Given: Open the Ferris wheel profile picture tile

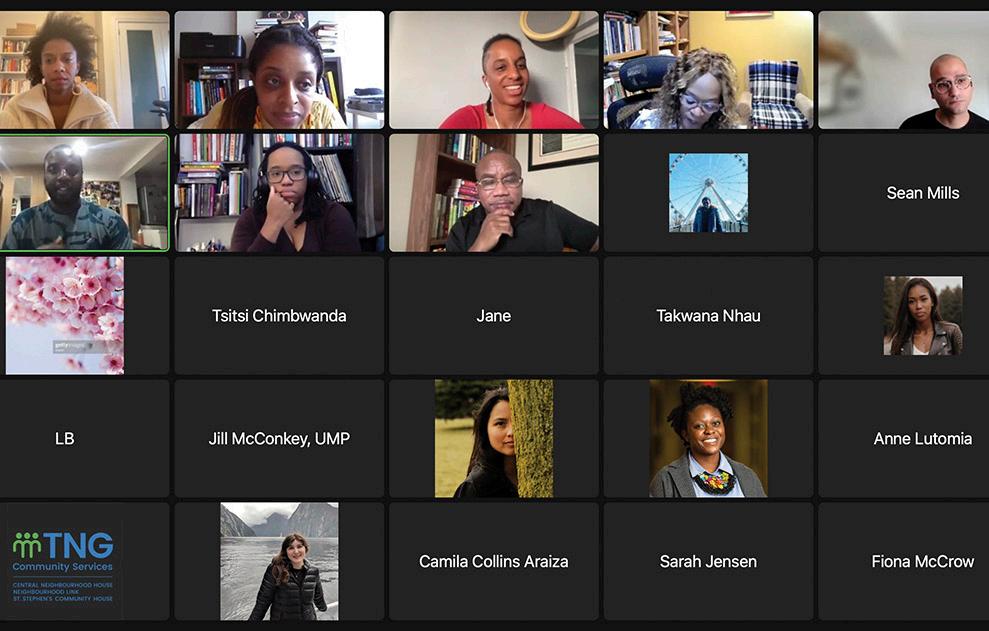Looking at the screenshot, I should coord(708,192).
